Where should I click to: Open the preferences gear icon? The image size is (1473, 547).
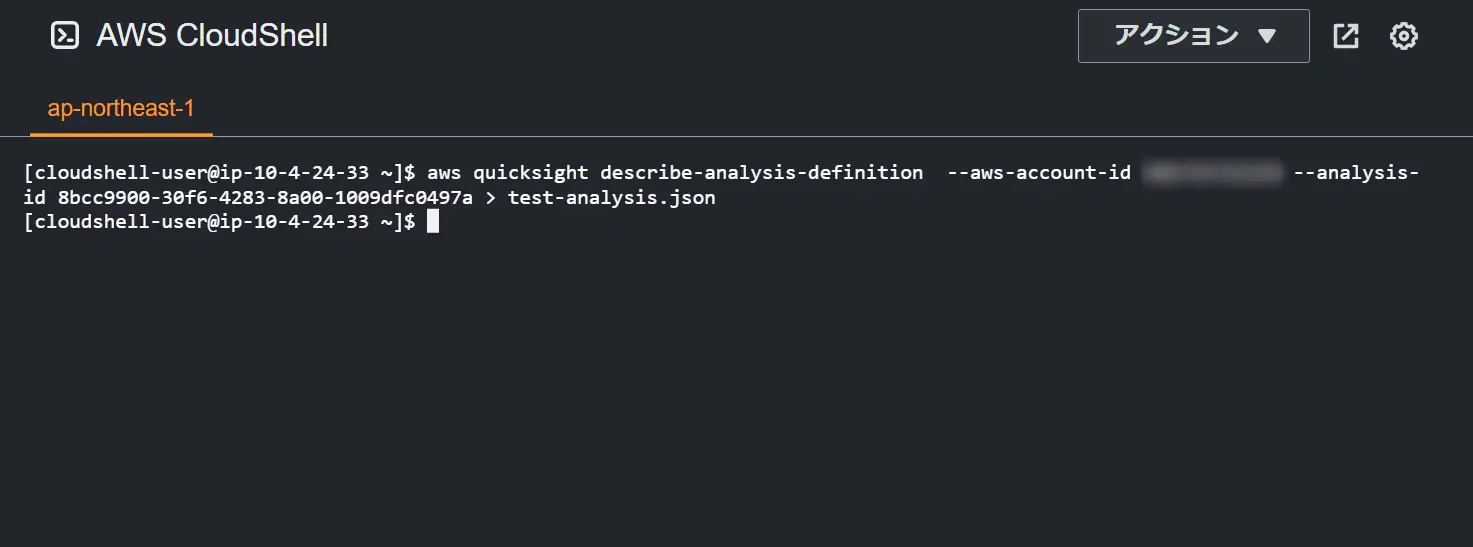[x=1404, y=36]
